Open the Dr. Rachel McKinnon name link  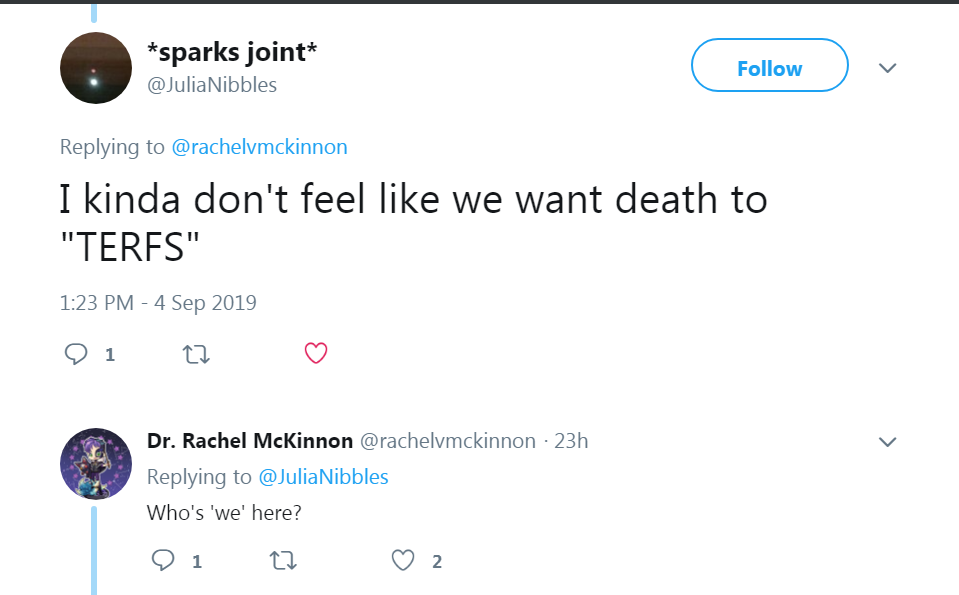(x=249, y=441)
